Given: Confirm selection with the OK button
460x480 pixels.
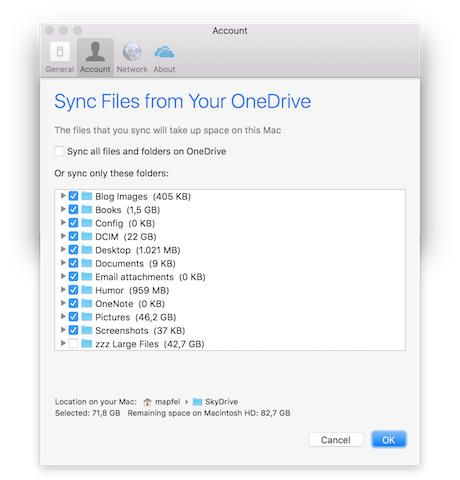Looking at the screenshot, I should 389,440.
